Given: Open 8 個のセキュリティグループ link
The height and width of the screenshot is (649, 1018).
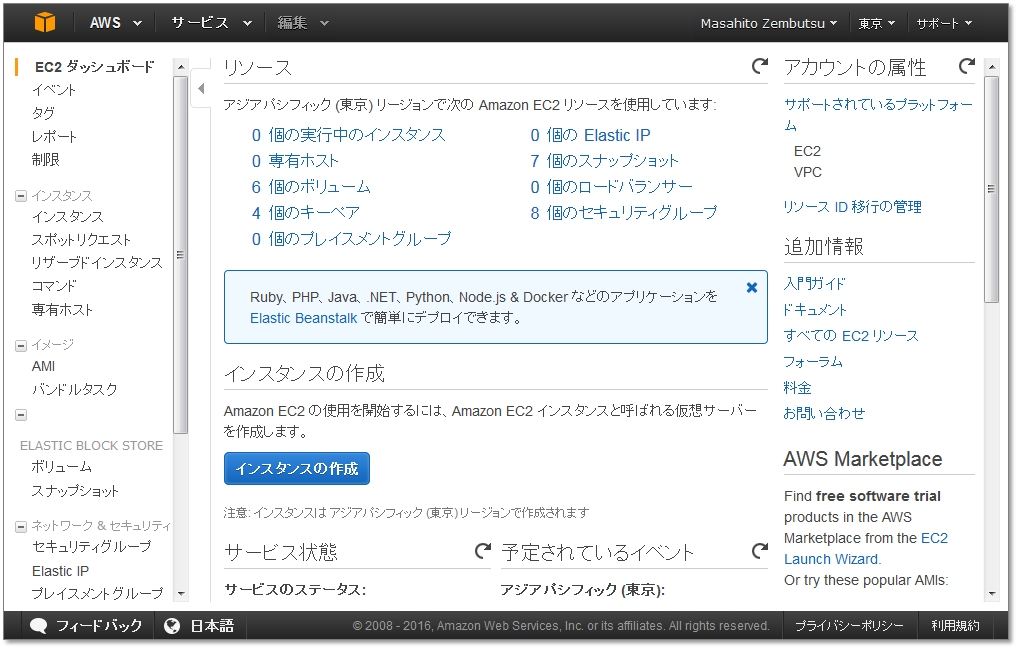Looking at the screenshot, I should (624, 213).
